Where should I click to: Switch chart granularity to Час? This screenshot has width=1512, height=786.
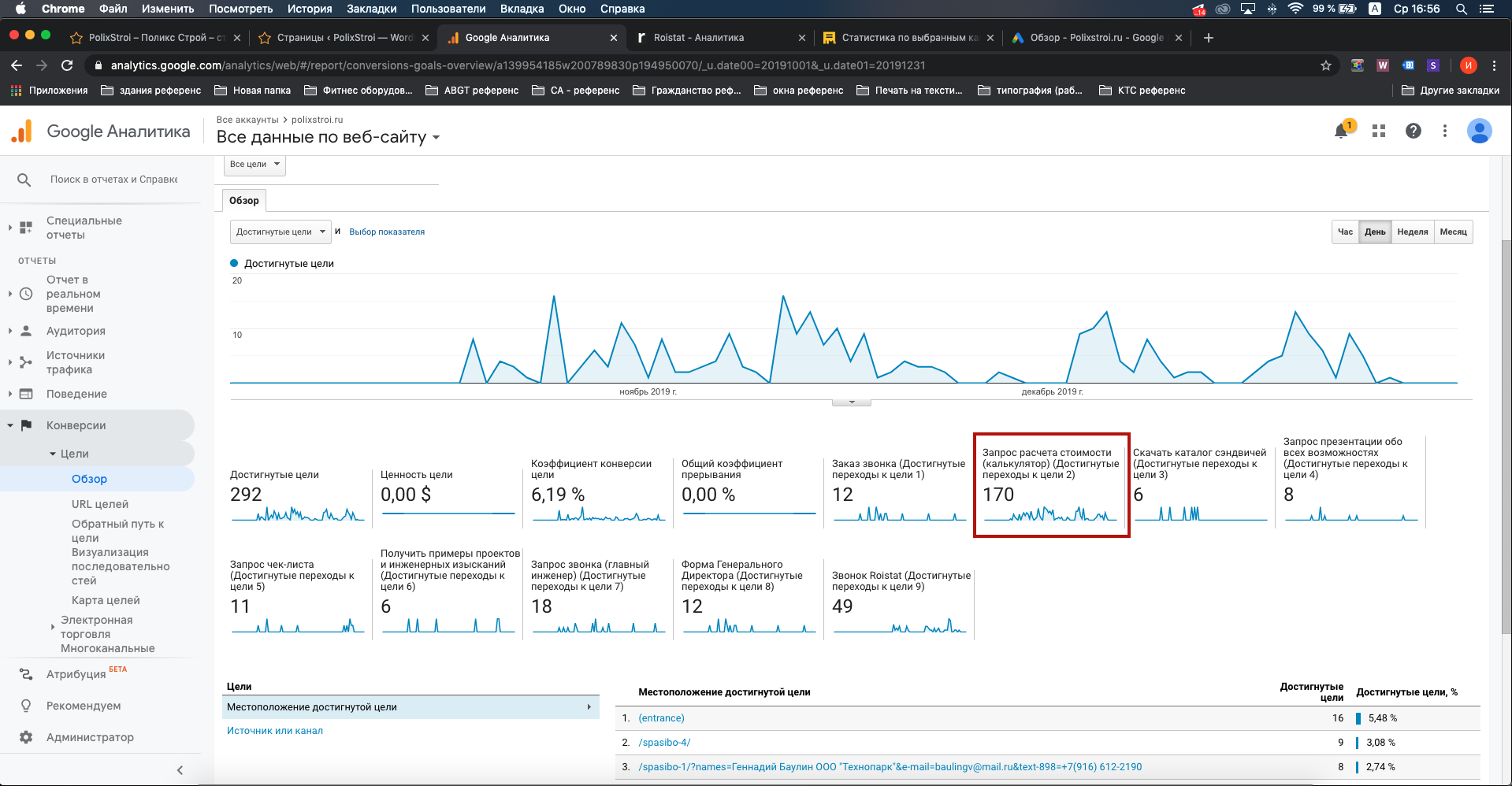pos(1345,232)
